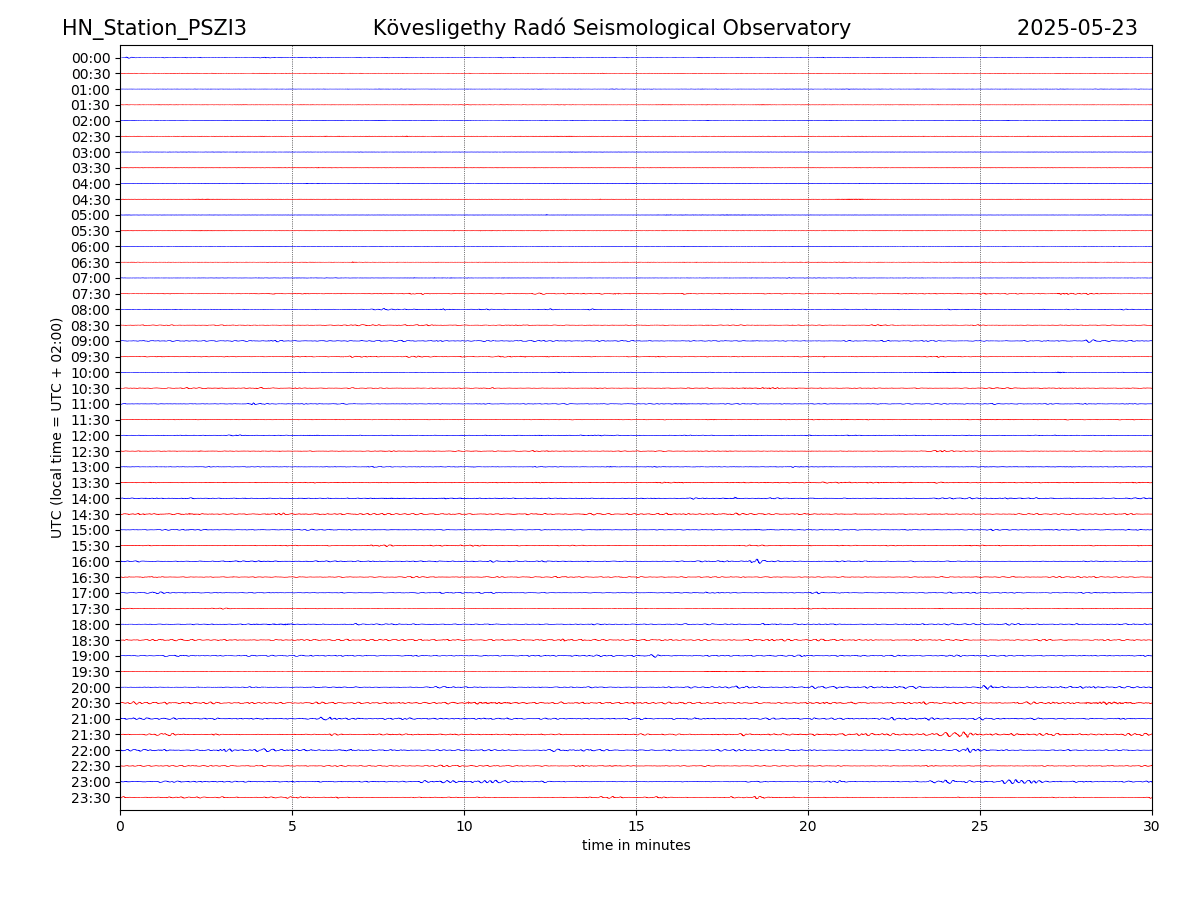Click the 'time in minutes' axis title
Image resolution: width=1200 pixels, height=900 pixels.
click(636, 846)
